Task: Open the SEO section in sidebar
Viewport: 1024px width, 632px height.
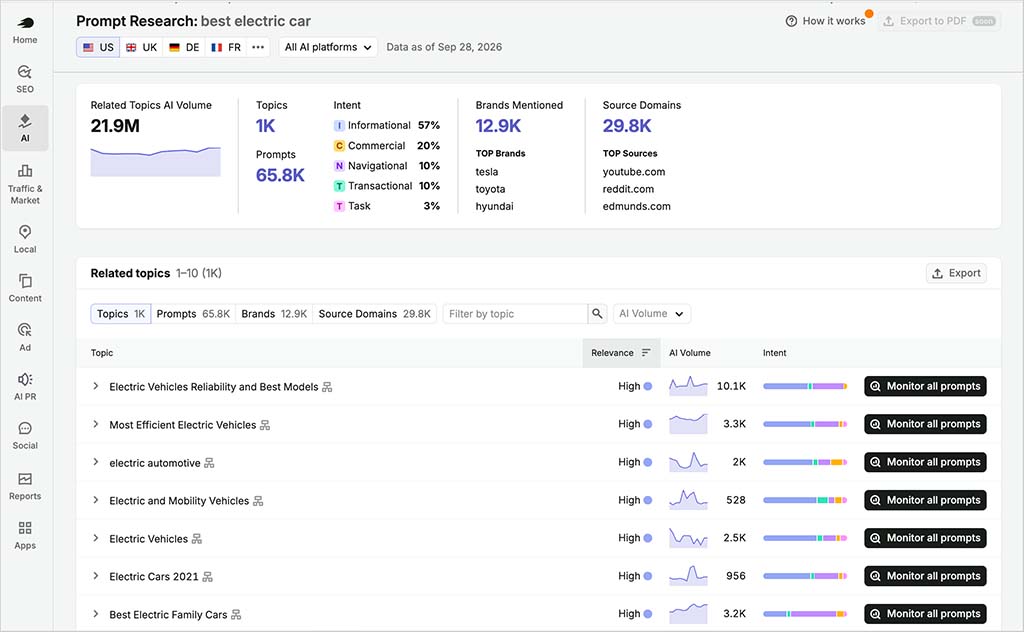Action: (25, 79)
